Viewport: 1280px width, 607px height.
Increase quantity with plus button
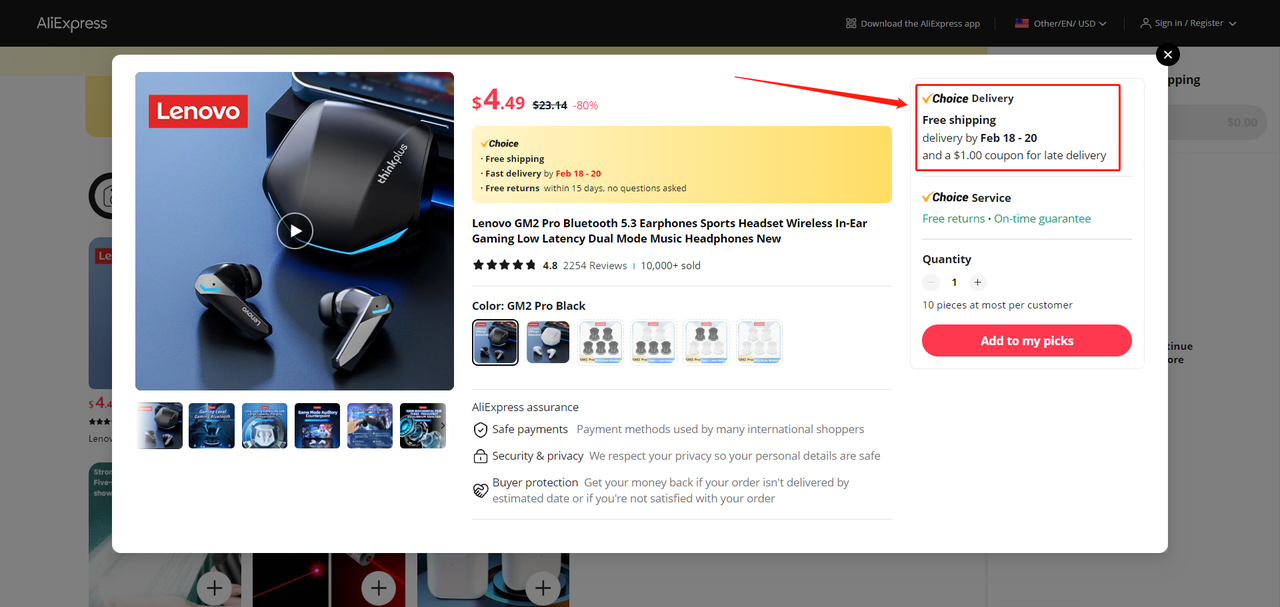(x=977, y=283)
